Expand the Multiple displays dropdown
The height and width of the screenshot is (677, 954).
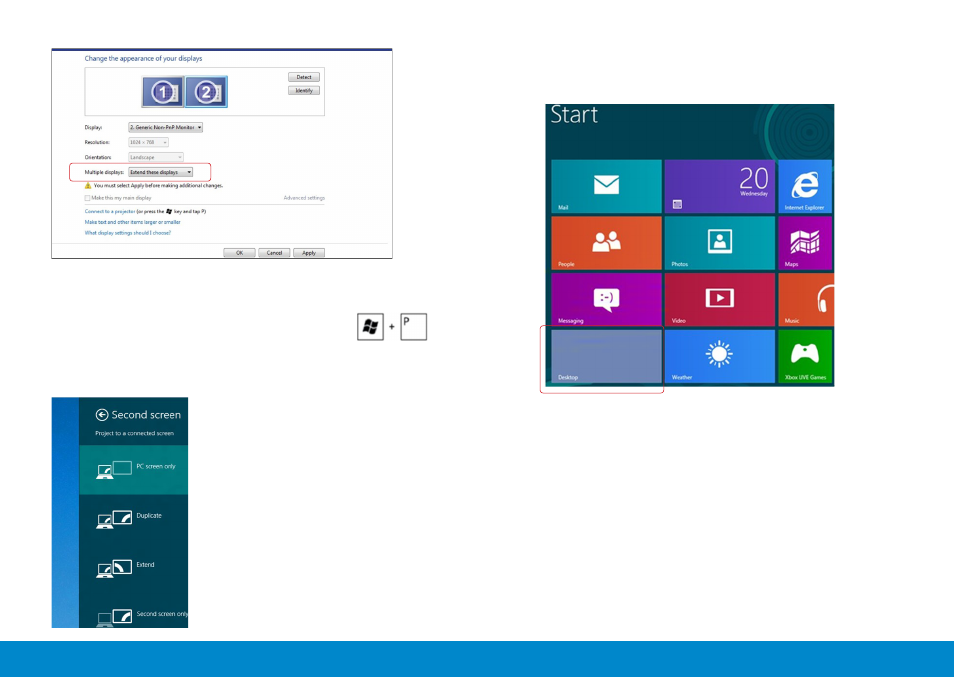pyautogui.click(x=161, y=172)
